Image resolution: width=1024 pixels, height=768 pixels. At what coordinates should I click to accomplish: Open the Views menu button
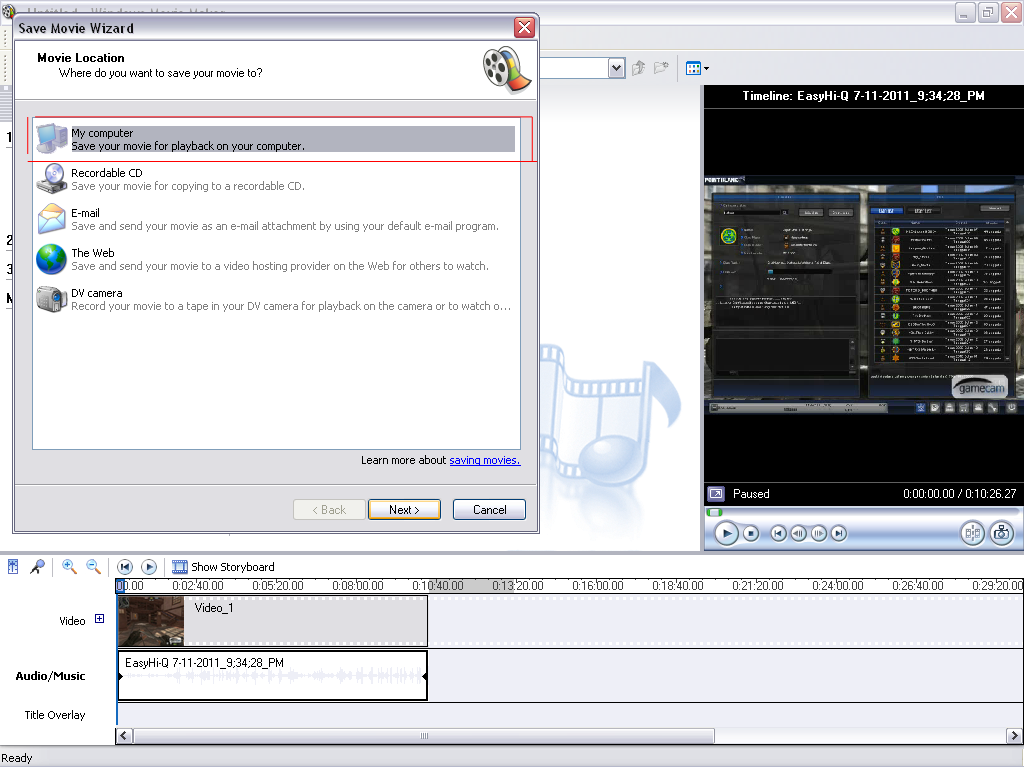(x=697, y=68)
